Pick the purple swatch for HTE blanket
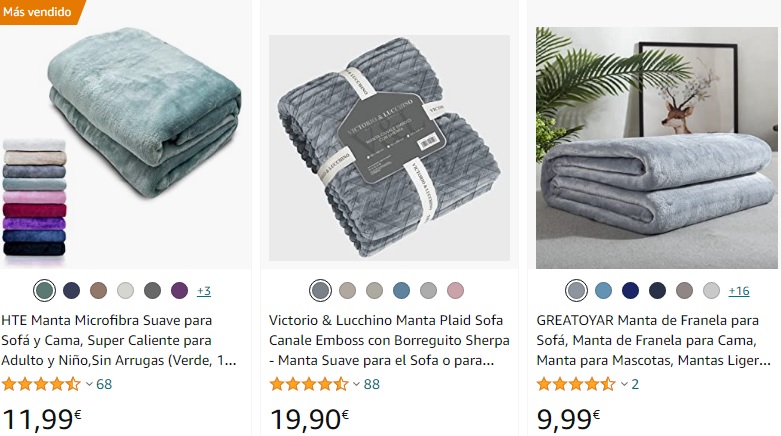This screenshot has height=436, width=781. [x=179, y=291]
